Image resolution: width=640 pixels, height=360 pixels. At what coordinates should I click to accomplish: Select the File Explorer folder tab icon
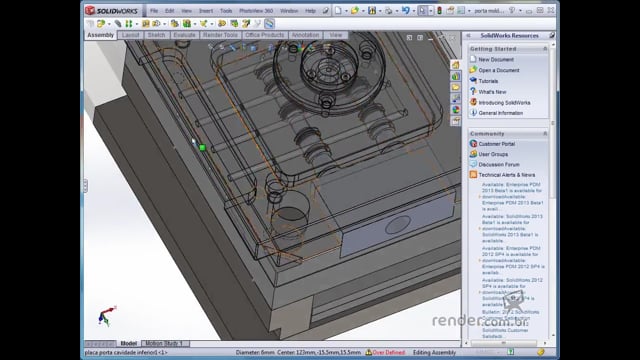point(456,87)
